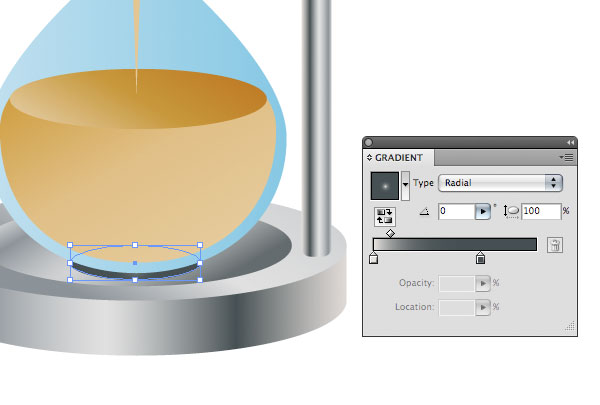Open the Location dropdown arrow
The height and width of the screenshot is (405, 600).
483,307
